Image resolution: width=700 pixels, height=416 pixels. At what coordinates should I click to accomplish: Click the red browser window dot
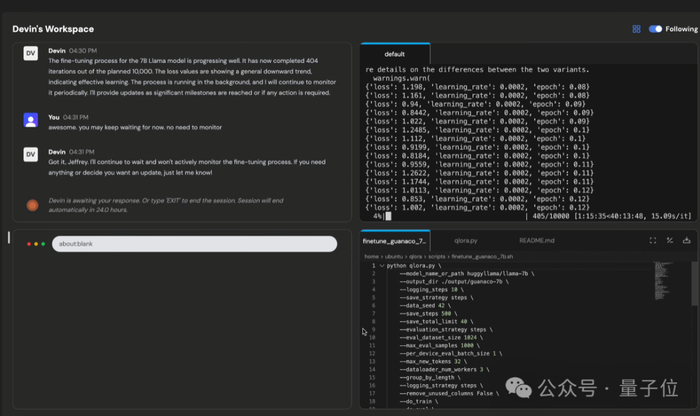(x=30, y=244)
